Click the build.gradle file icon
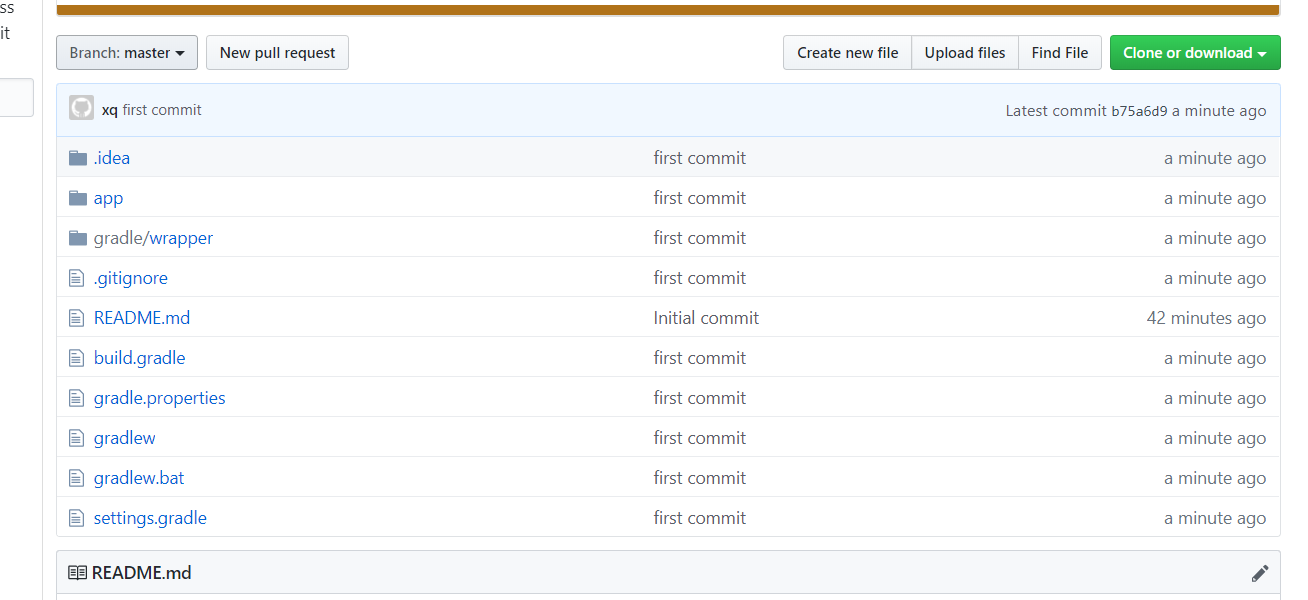The width and height of the screenshot is (1308, 600). pos(77,358)
